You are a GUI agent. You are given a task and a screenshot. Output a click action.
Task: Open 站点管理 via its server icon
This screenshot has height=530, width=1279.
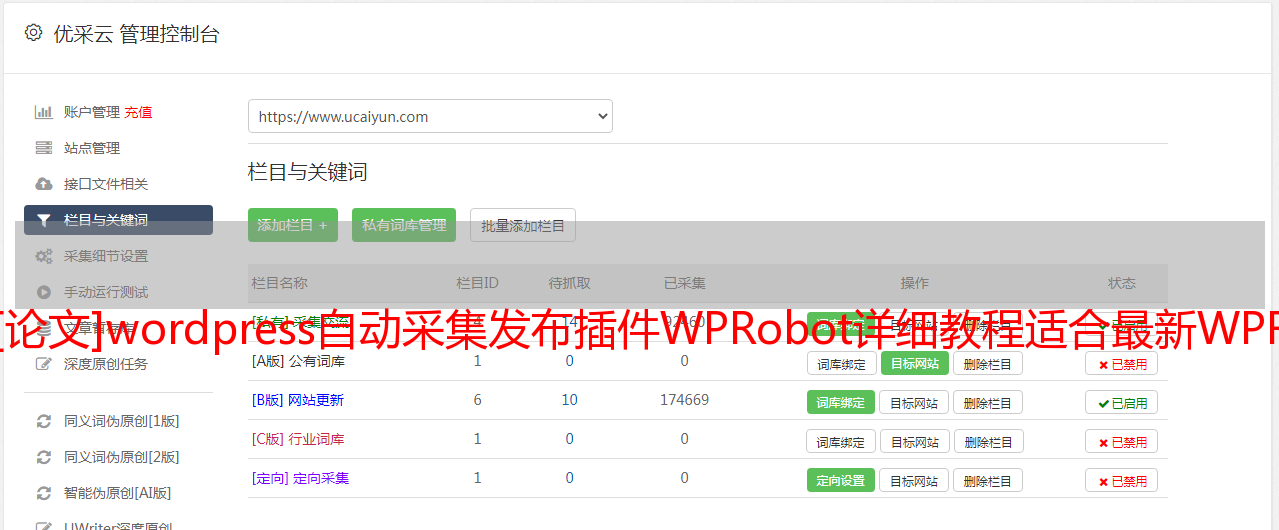[44, 148]
